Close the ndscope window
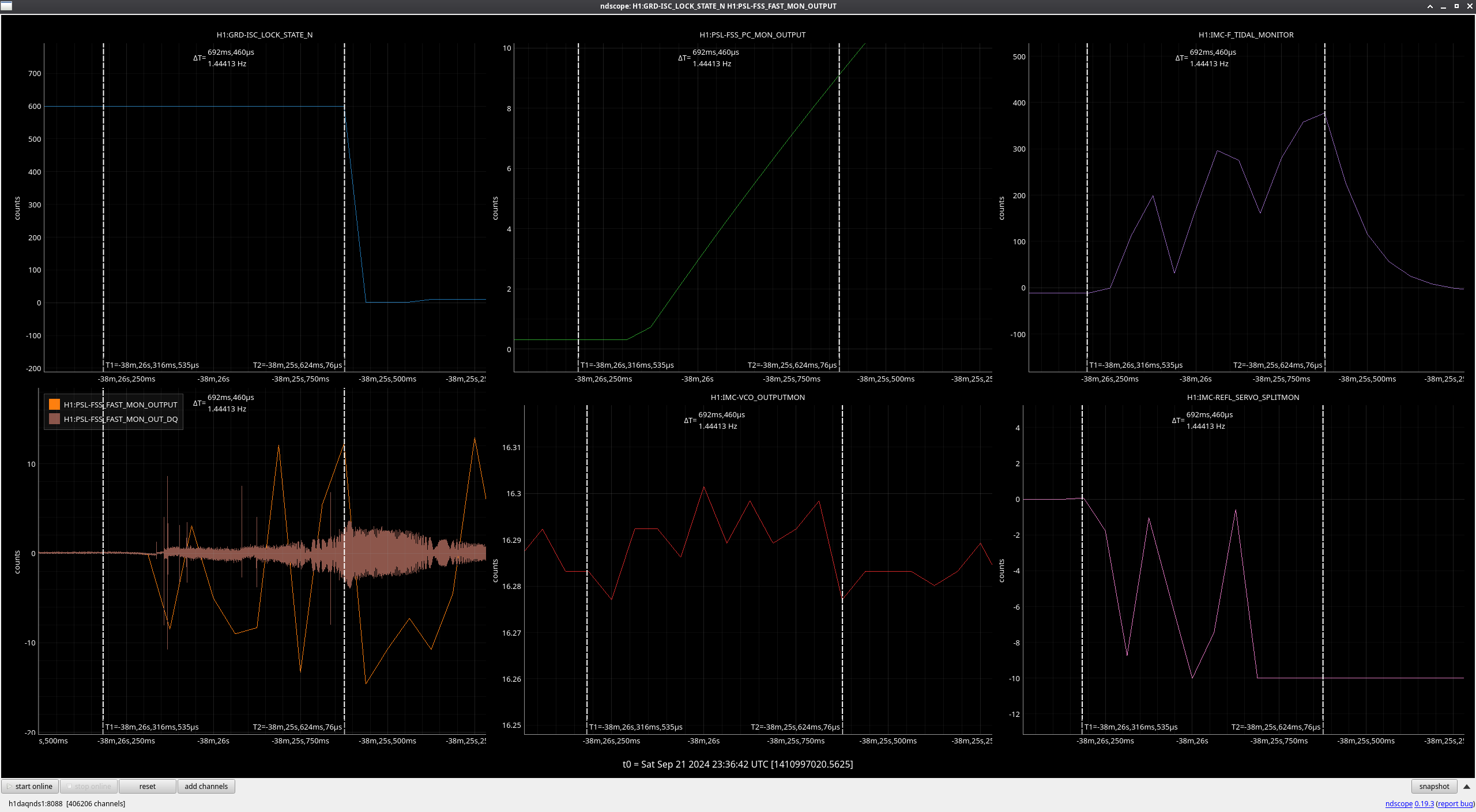Image resolution: width=1476 pixels, height=812 pixels. coord(1470,6)
